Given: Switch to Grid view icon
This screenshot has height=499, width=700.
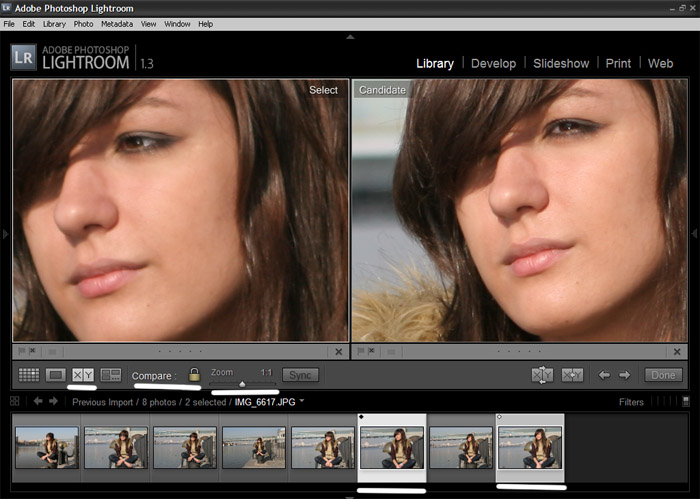Looking at the screenshot, I should tap(29, 375).
